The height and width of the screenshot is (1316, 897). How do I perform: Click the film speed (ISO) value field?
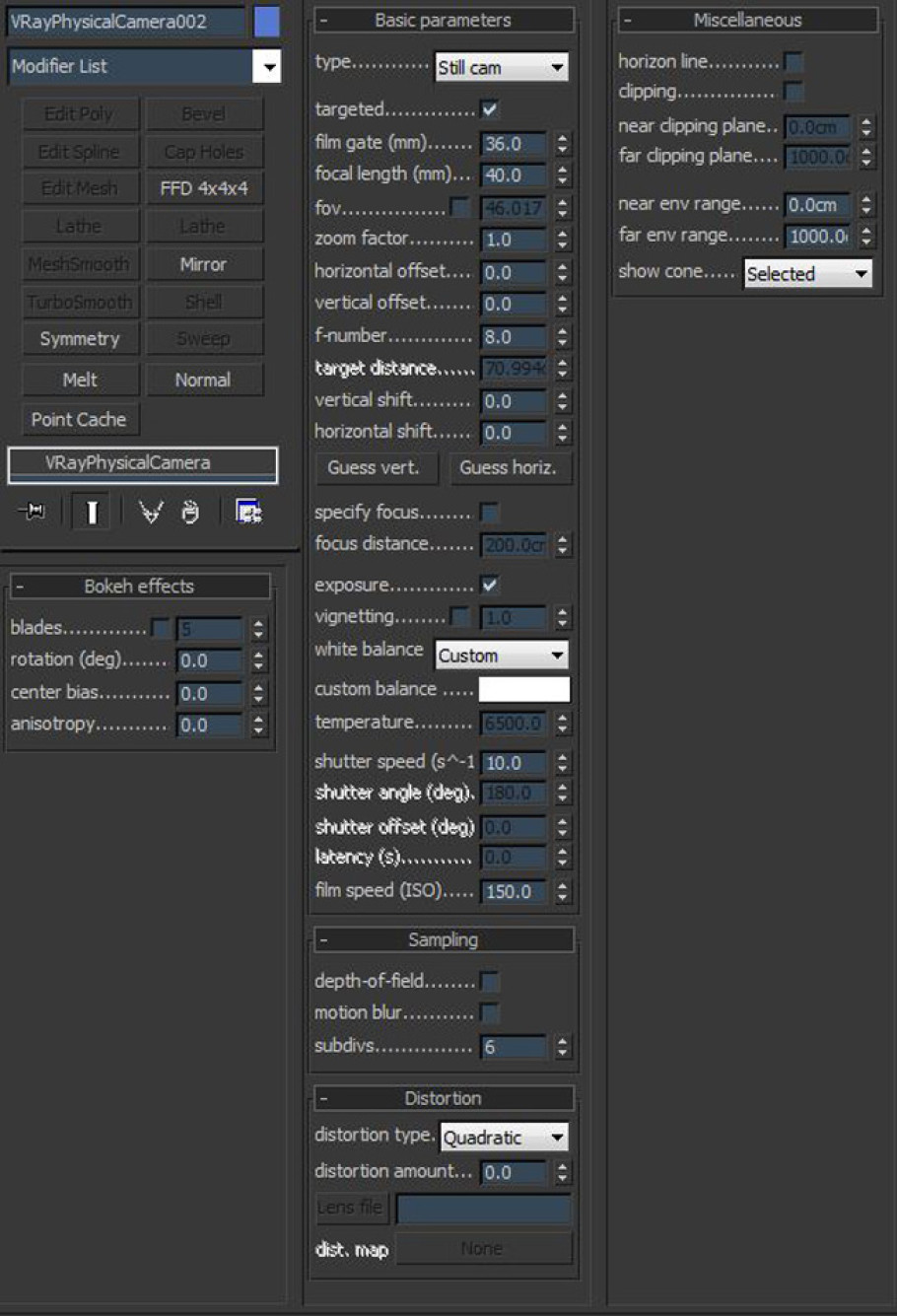click(515, 892)
